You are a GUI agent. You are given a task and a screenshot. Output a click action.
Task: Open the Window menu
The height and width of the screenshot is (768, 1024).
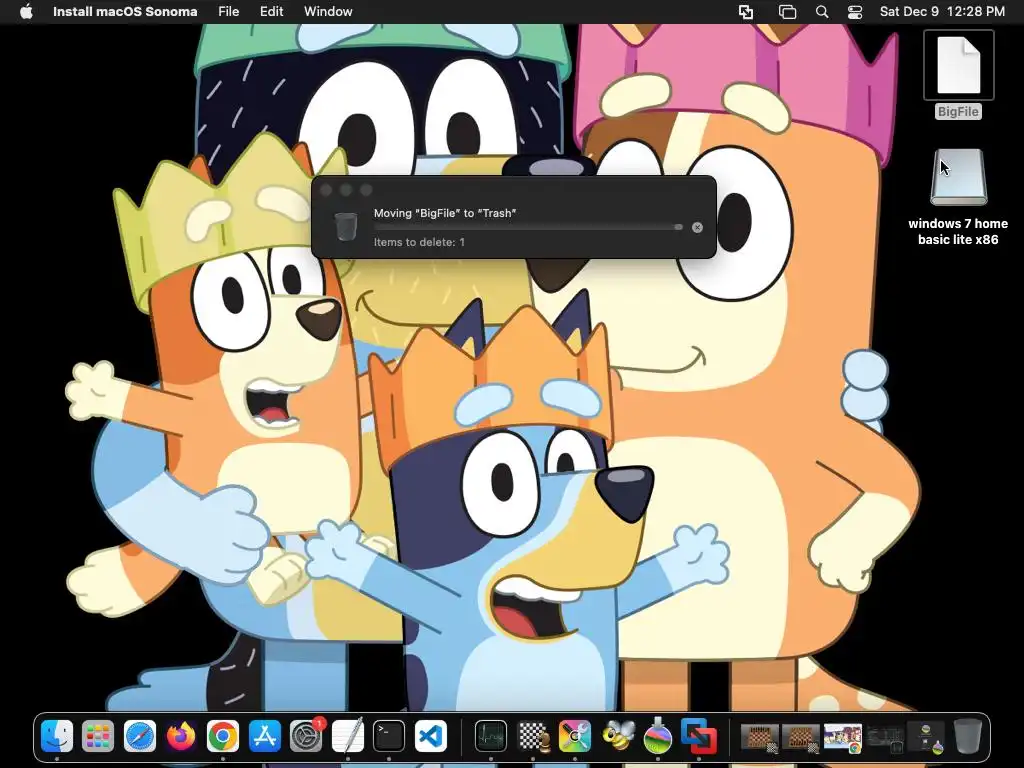click(328, 12)
